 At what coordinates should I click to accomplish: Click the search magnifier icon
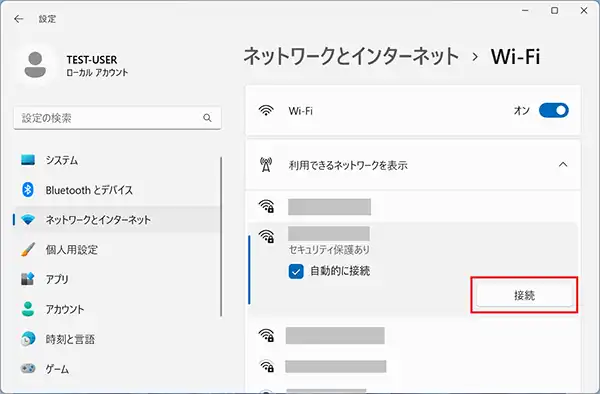pos(207,118)
